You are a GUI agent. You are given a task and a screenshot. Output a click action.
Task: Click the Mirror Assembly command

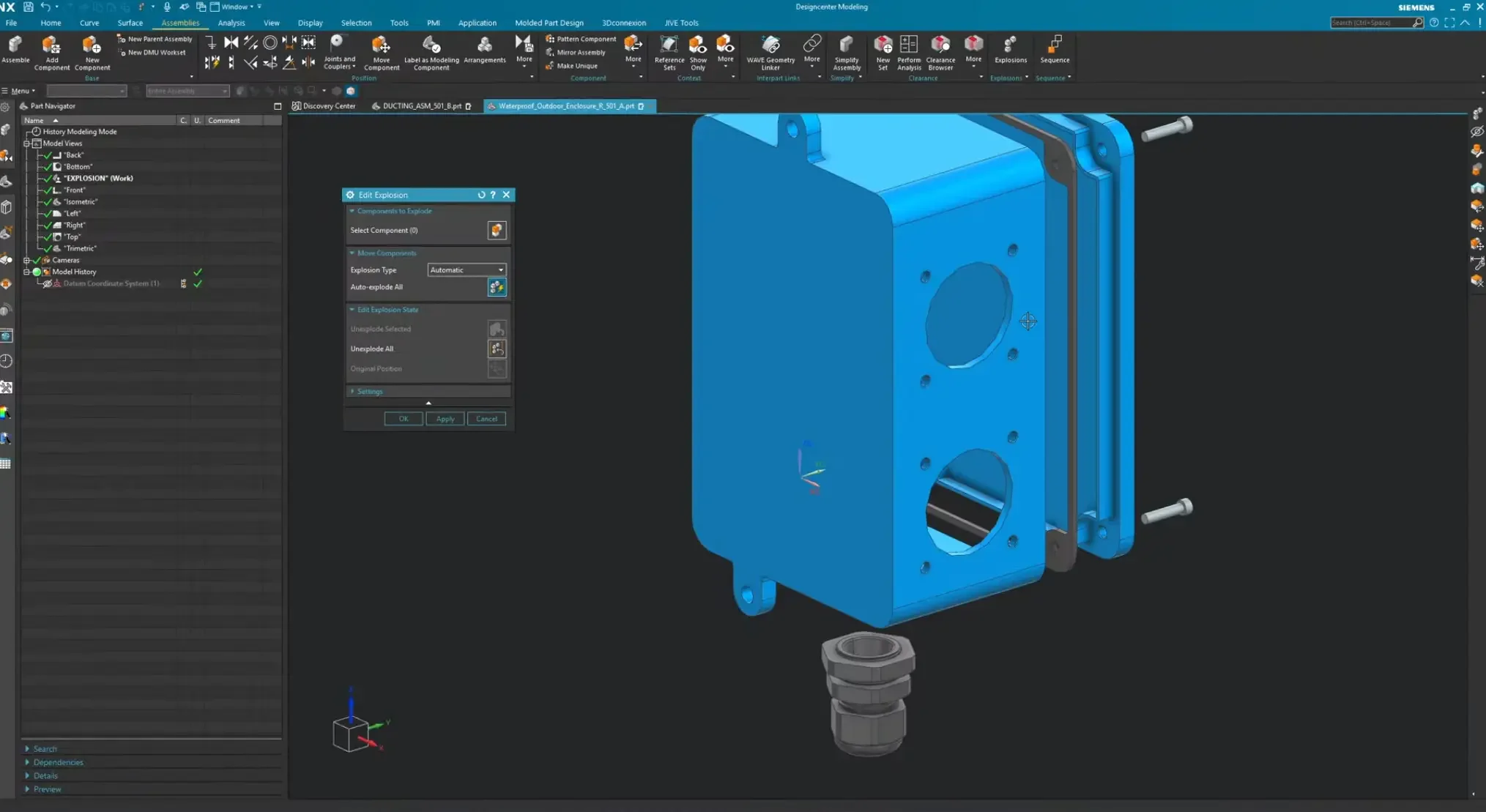pos(575,52)
